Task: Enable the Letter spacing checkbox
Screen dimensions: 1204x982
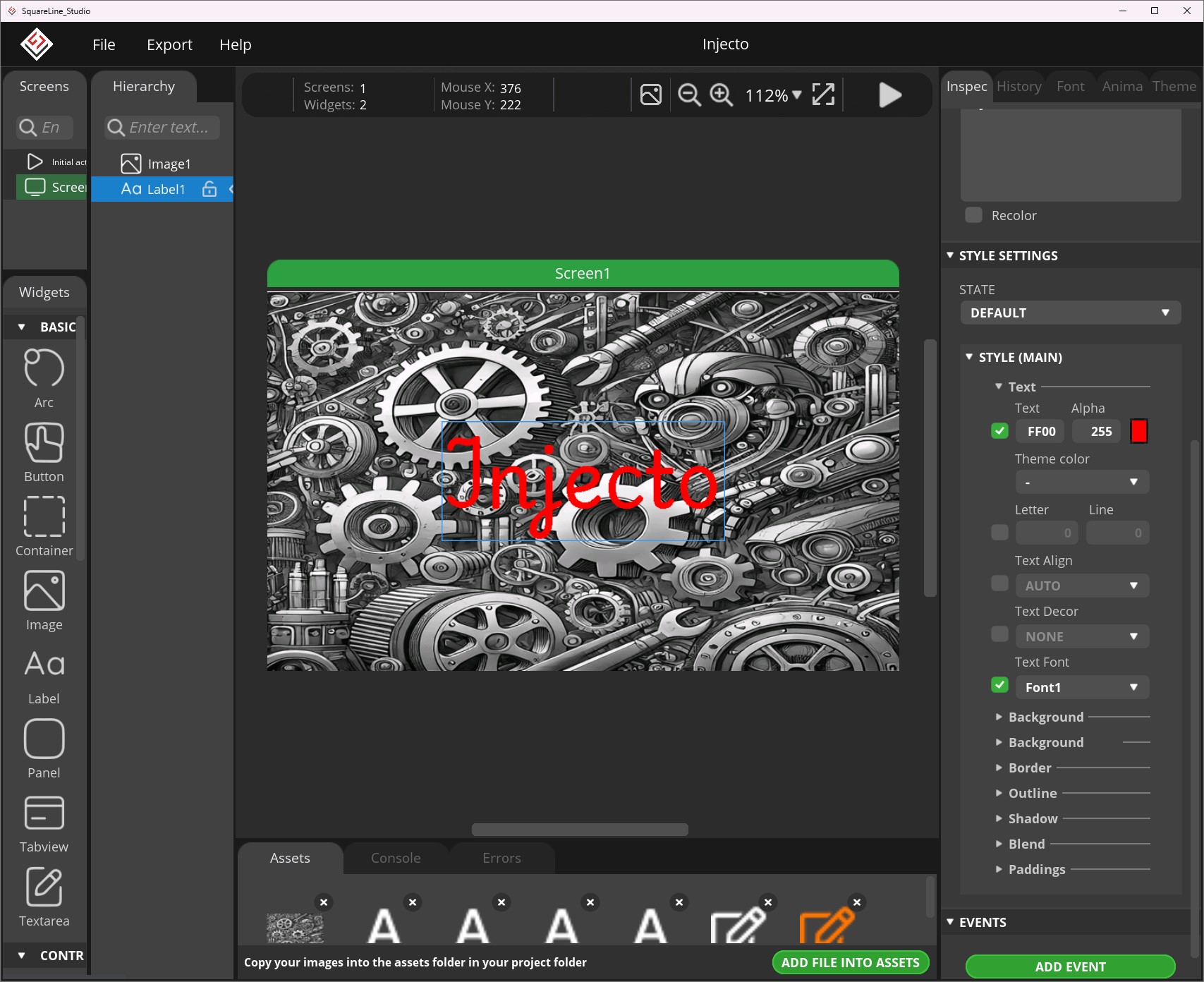Action: tap(999, 533)
